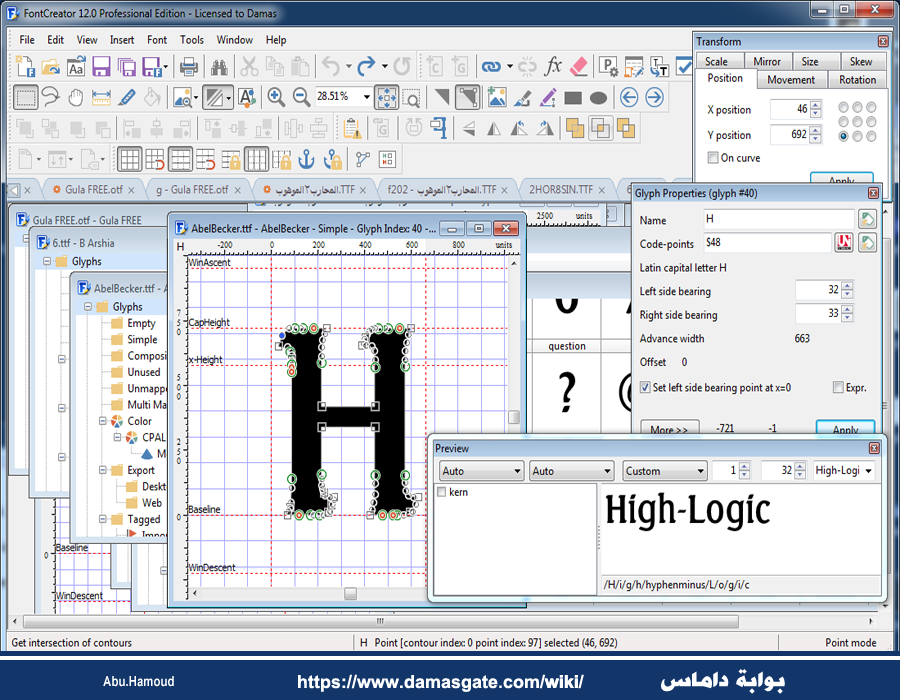
Task: Select the hand pan tool
Action: [x=76, y=98]
